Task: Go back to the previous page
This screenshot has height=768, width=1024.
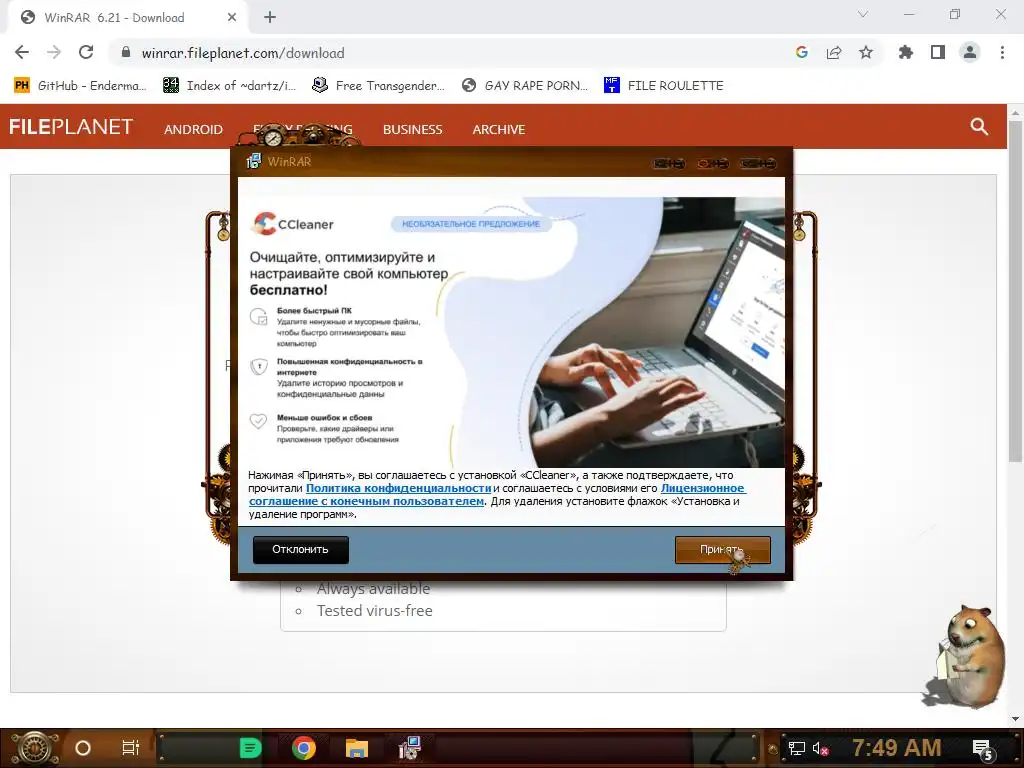Action: pyautogui.click(x=22, y=52)
